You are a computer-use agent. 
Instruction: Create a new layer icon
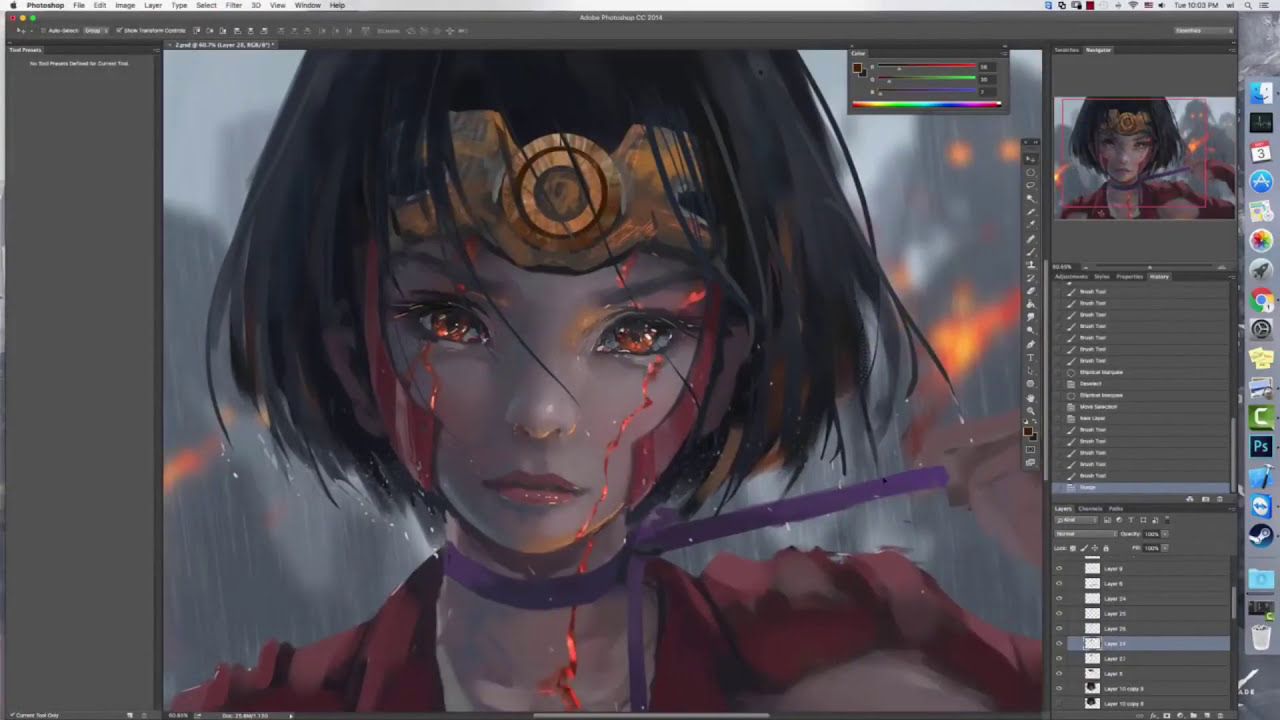(1207, 716)
